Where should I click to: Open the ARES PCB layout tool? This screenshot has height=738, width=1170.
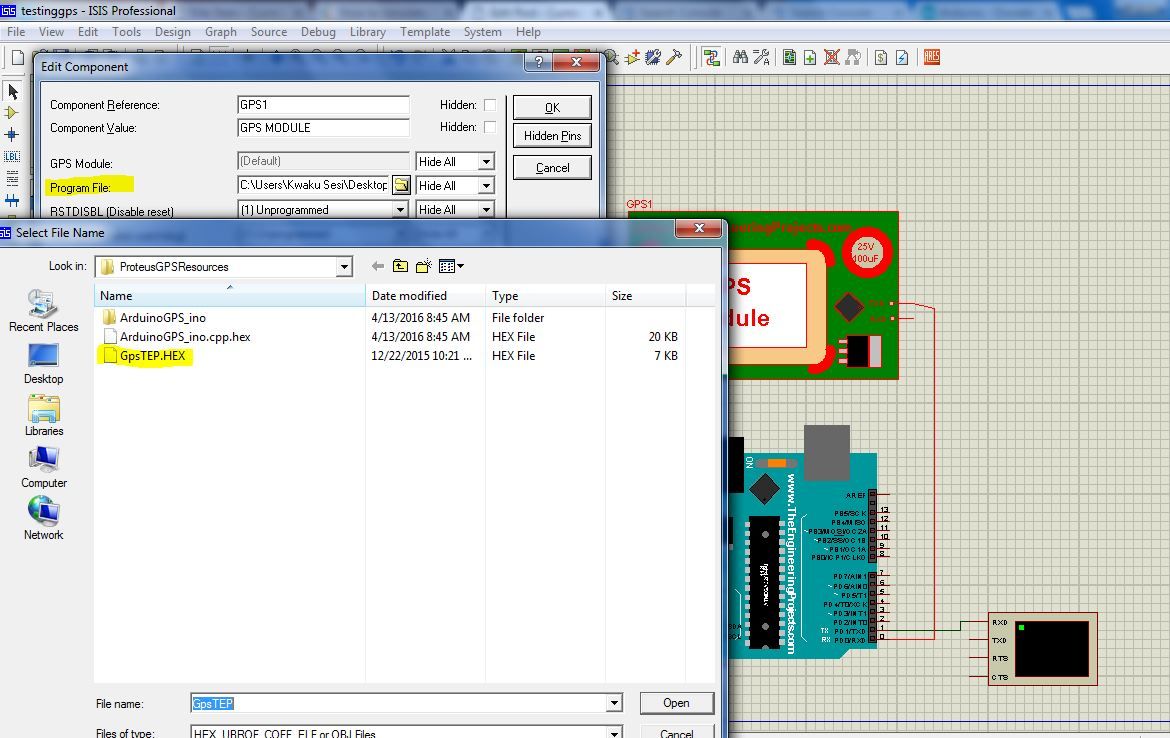930,57
